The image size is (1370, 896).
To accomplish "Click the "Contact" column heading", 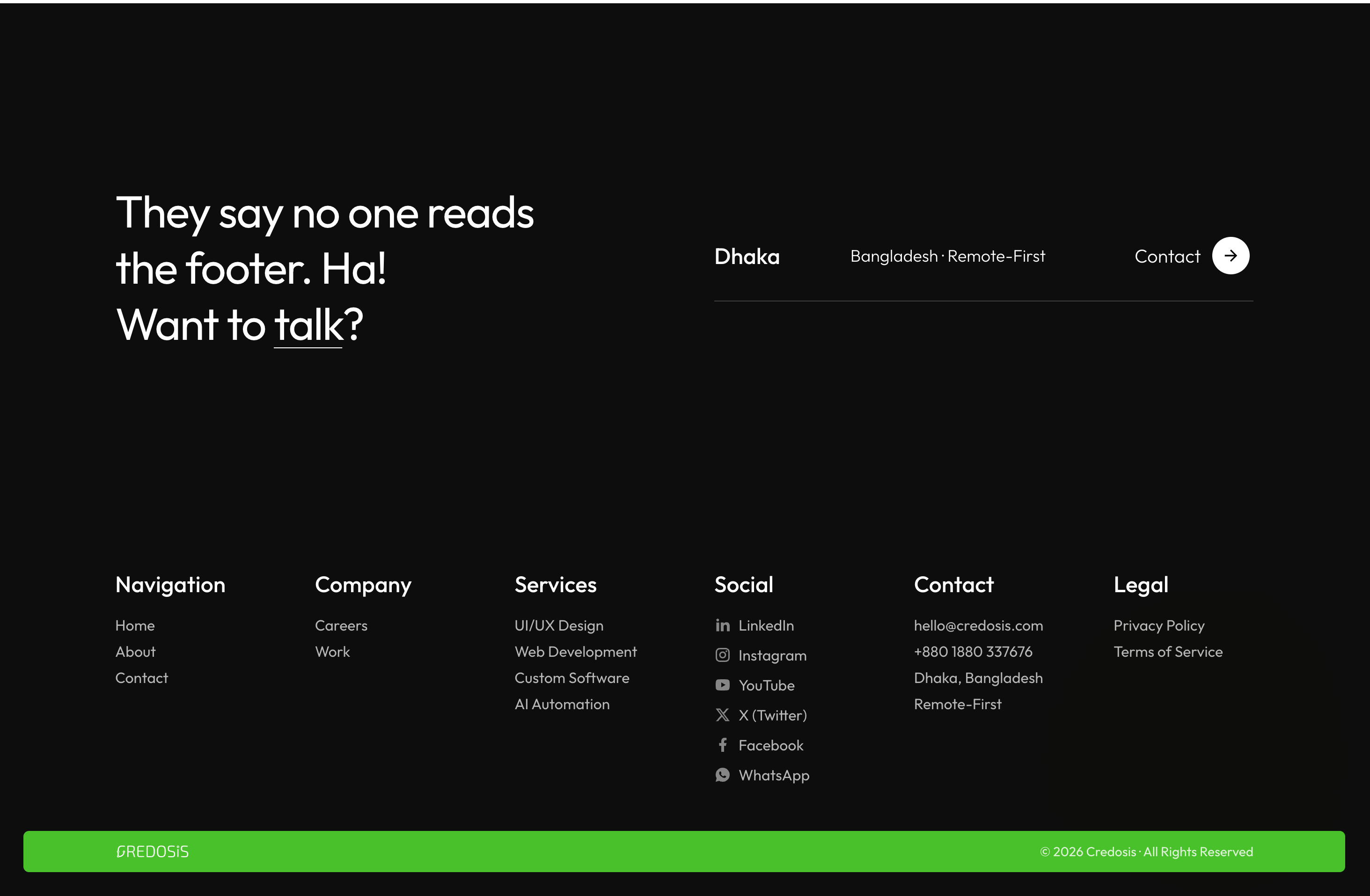I will 954,585.
